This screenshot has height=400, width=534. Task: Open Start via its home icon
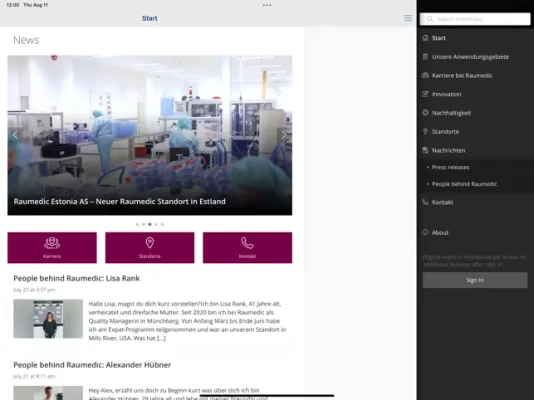pos(425,38)
